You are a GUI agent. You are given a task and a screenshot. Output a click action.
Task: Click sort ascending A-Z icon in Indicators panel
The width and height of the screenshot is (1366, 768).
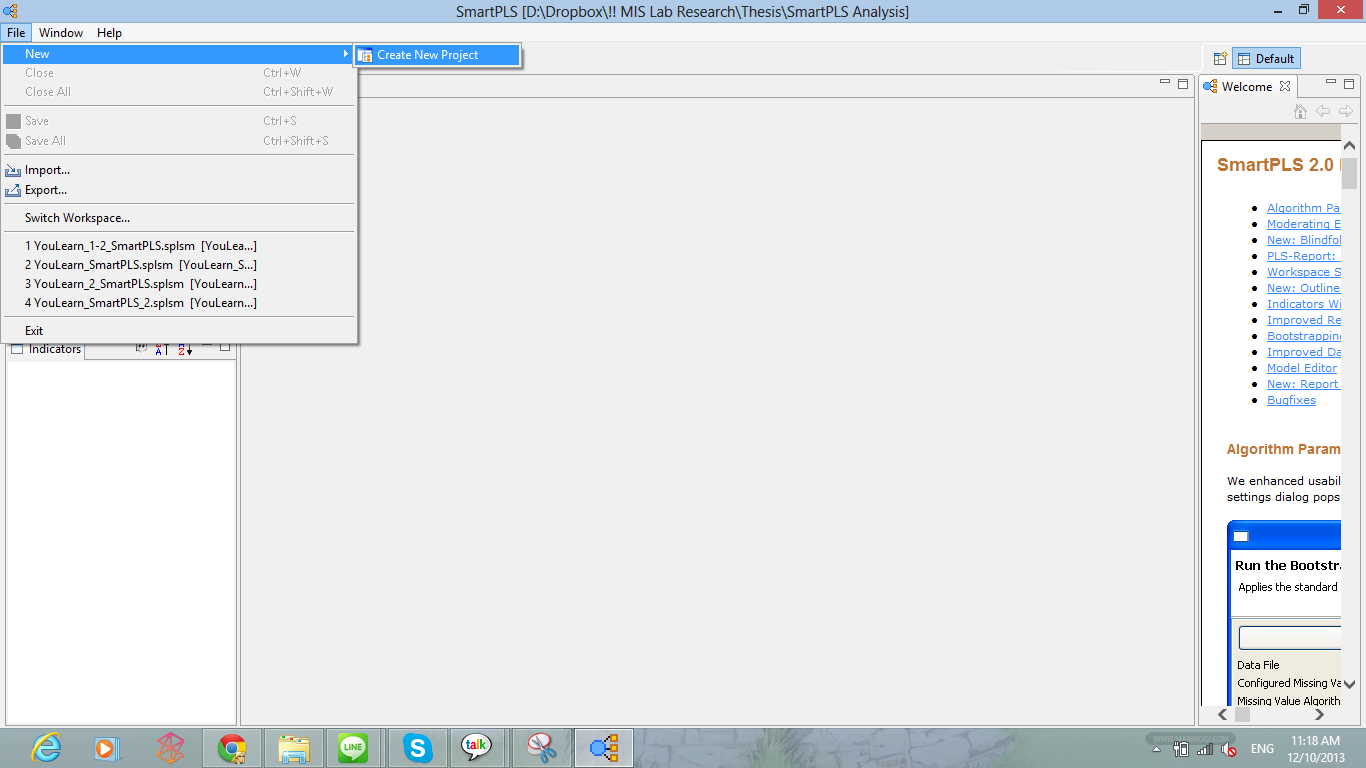coord(161,349)
